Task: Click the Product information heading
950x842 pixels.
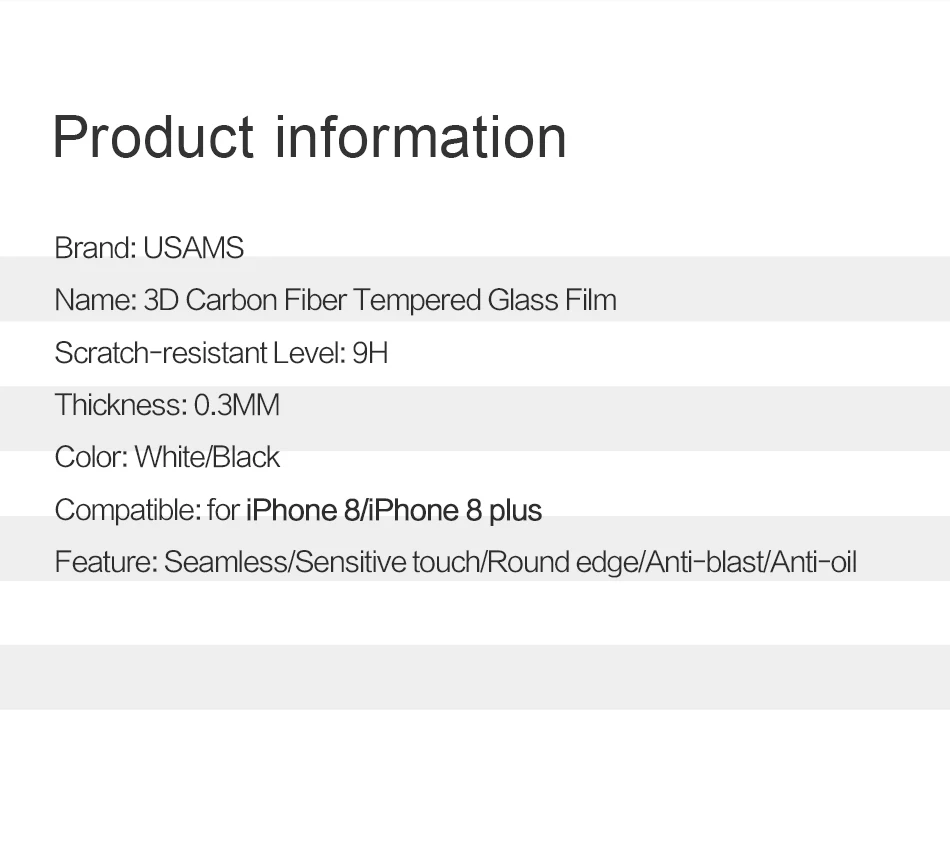Action: point(310,138)
